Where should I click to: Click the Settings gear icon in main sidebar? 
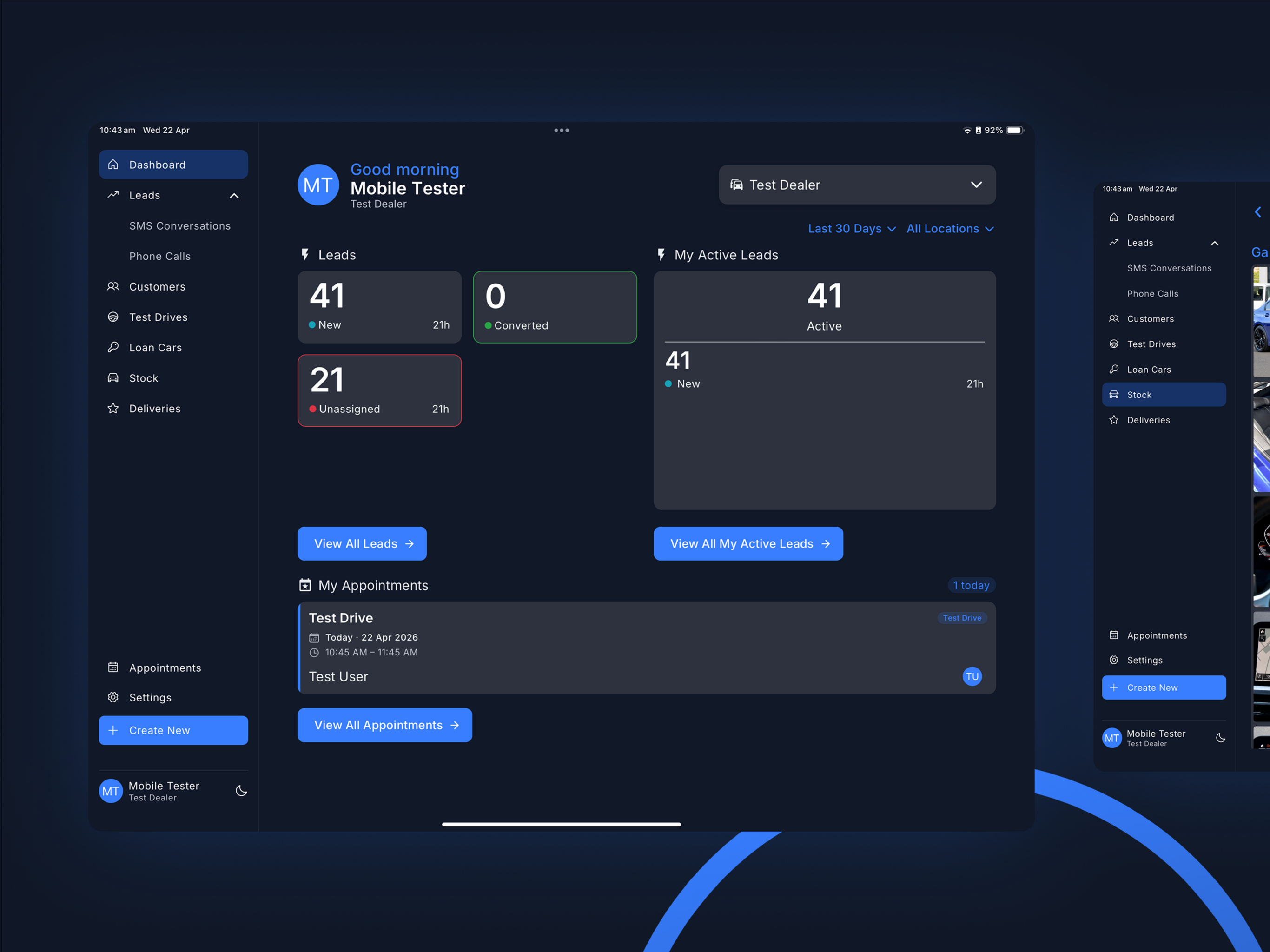[113, 697]
